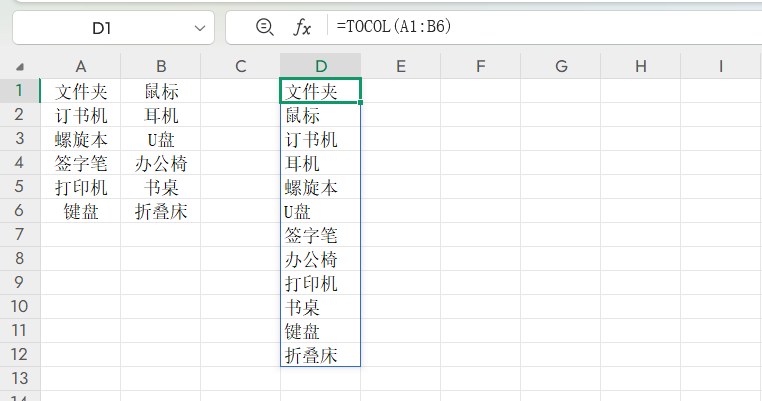The height and width of the screenshot is (401, 762).
Task: Select row 2 header
Action: point(19,115)
